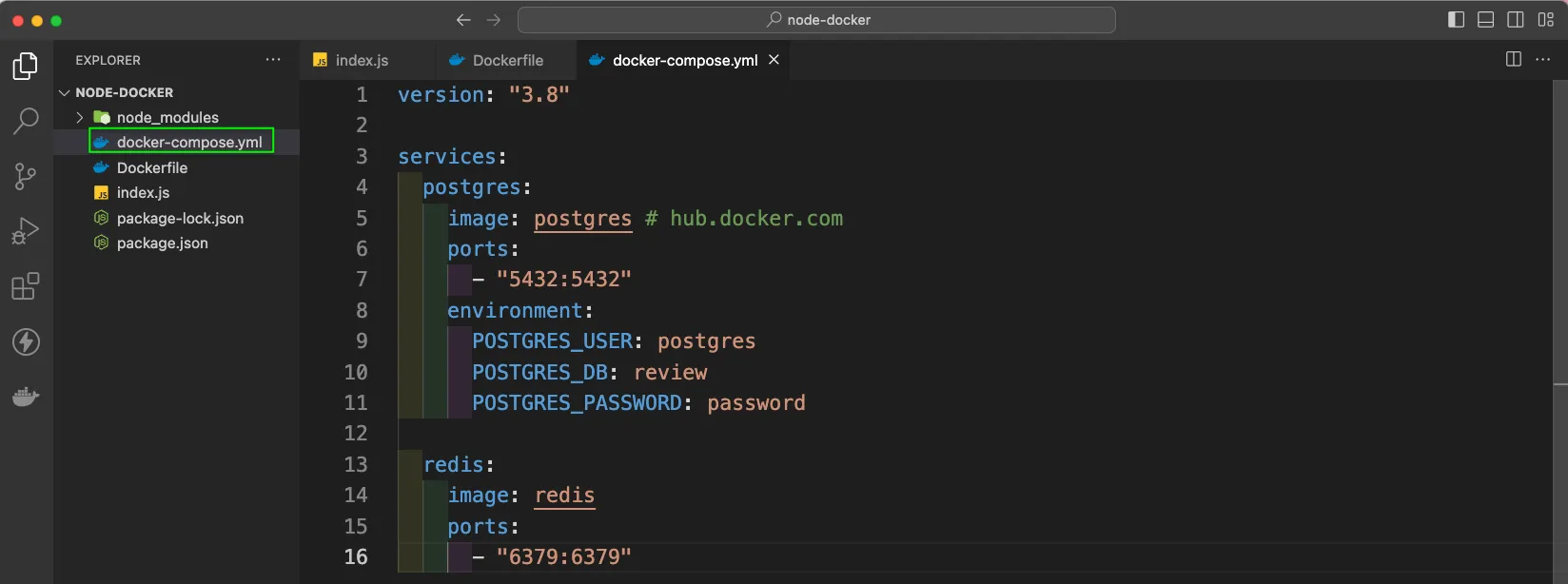This screenshot has height=584, width=1568.
Task: Click the "3.8" version string
Action: [x=539, y=95]
